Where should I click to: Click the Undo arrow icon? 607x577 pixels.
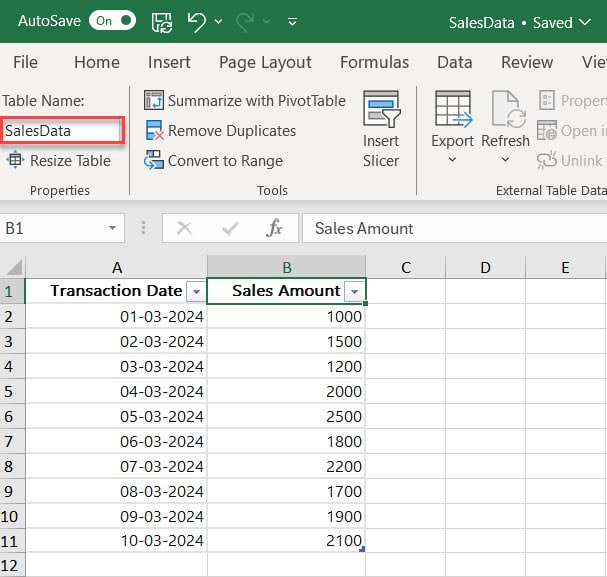tap(197, 22)
